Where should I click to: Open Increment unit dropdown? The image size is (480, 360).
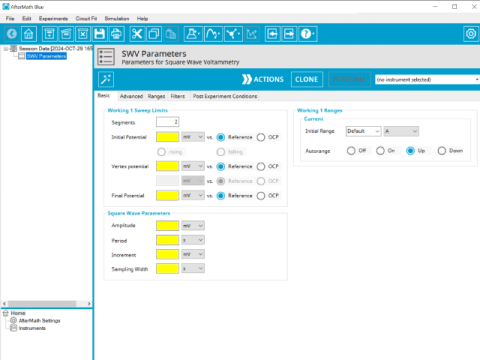(x=193, y=254)
